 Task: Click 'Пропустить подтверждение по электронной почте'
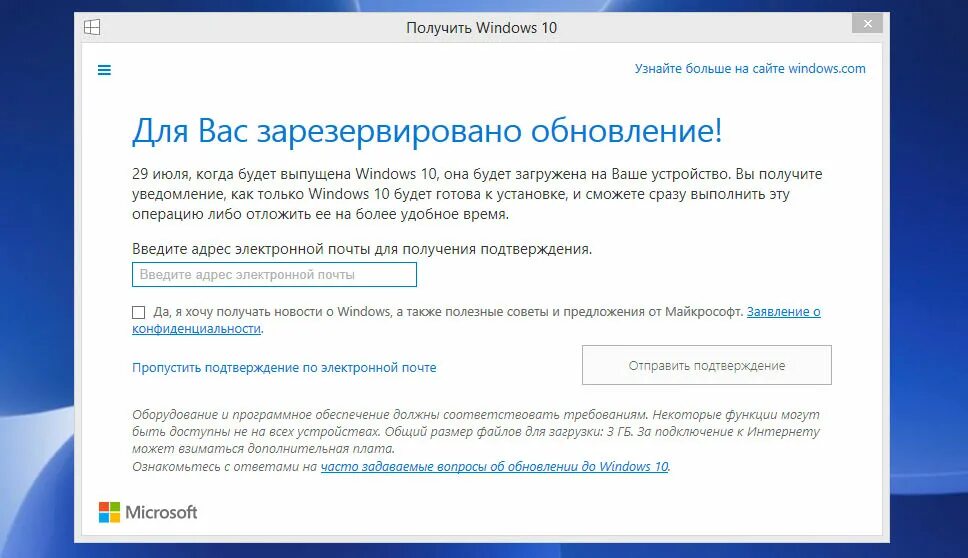(x=284, y=367)
